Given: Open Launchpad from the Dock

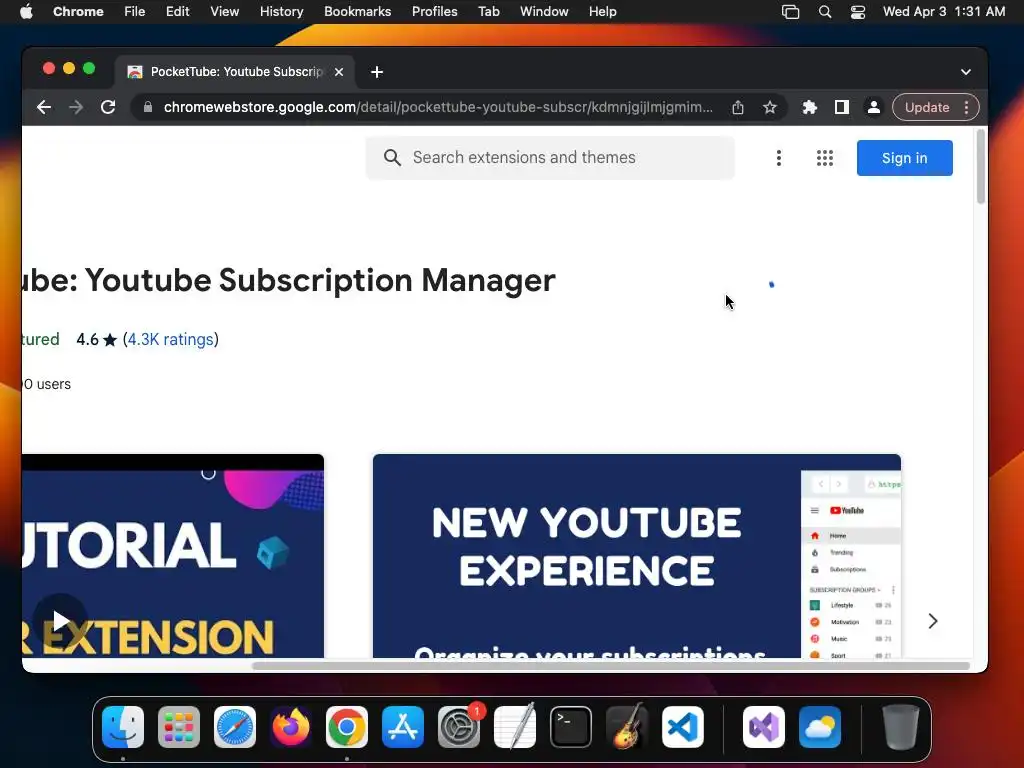Looking at the screenshot, I should point(179,727).
